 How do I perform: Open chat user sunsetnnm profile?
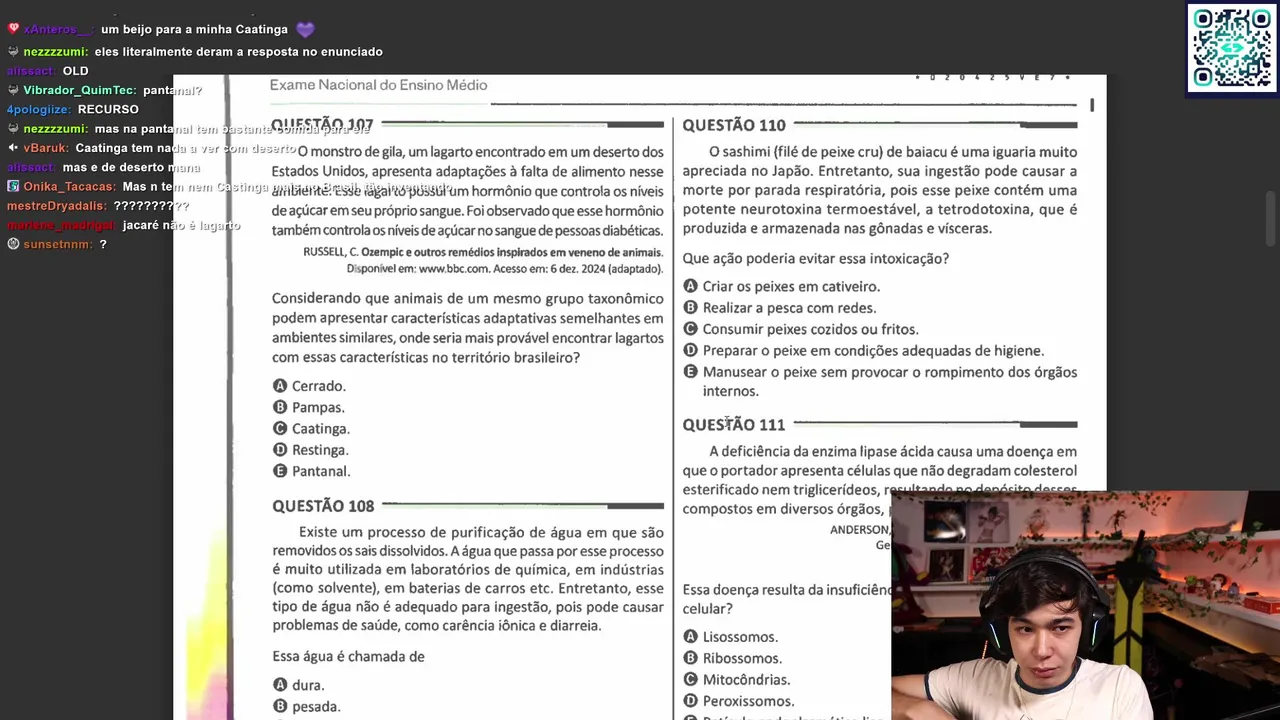pos(58,244)
